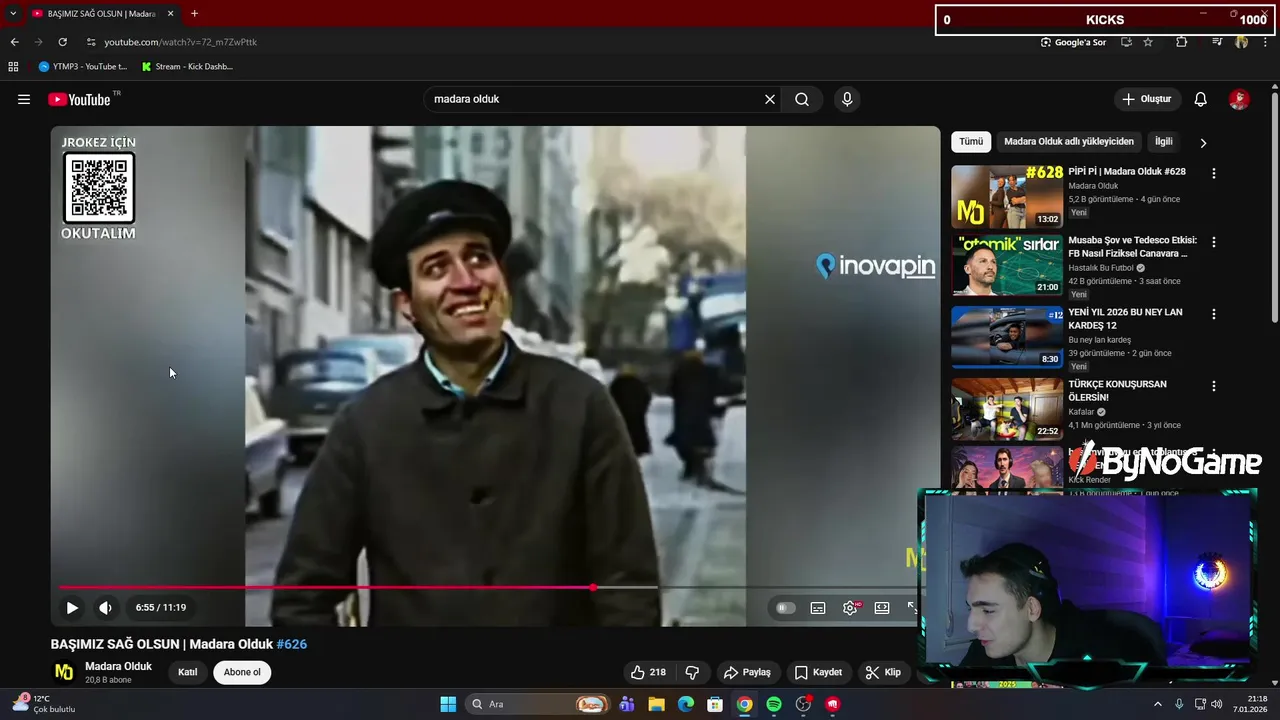
Task: Open OBS Studio from taskbar
Action: (803, 704)
